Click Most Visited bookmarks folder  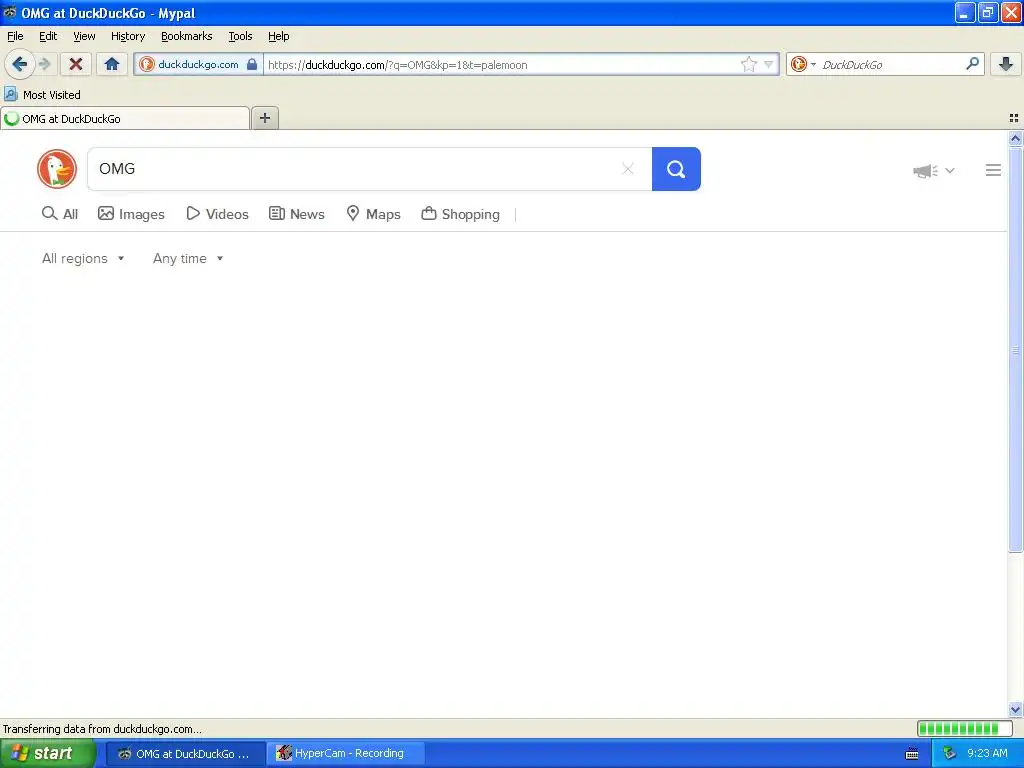(52, 95)
